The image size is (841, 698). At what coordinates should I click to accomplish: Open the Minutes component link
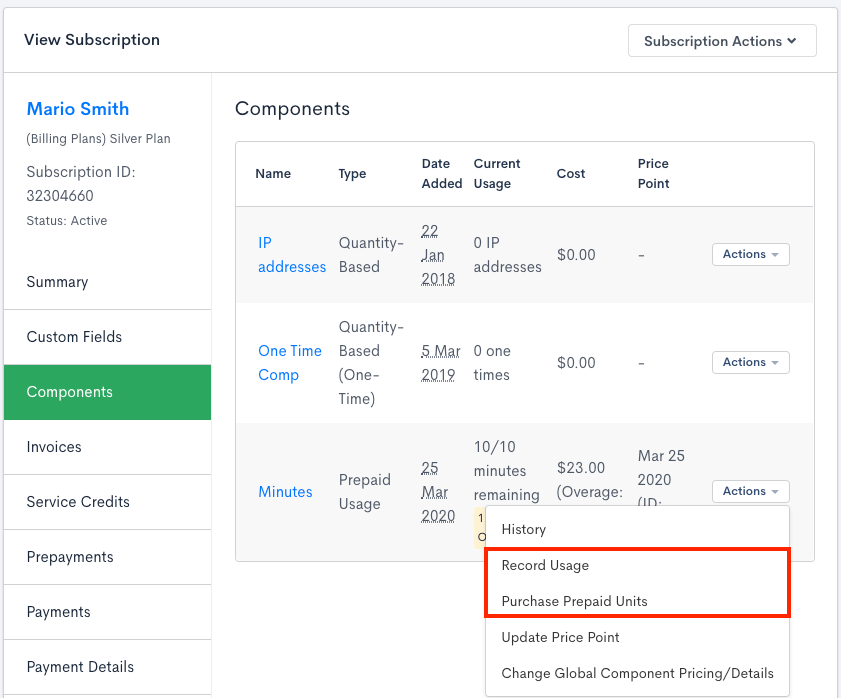(285, 492)
